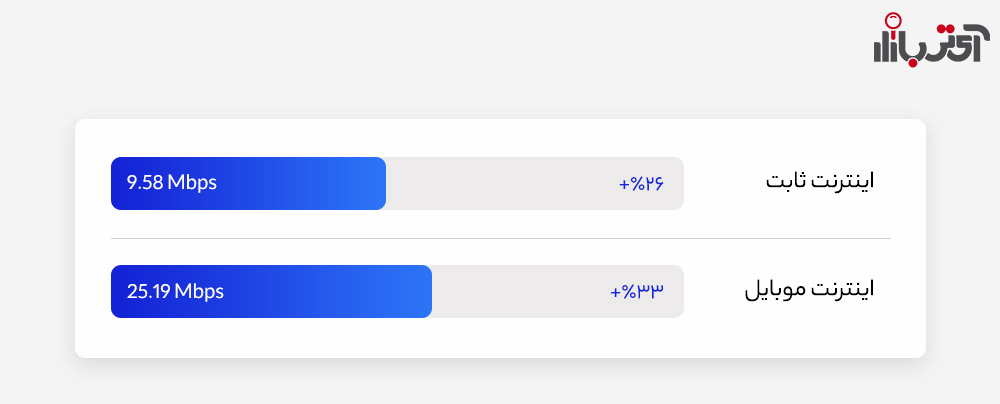The height and width of the screenshot is (404, 1000).
Task: Click the blue filled fixed internet bar
Action: (248, 183)
